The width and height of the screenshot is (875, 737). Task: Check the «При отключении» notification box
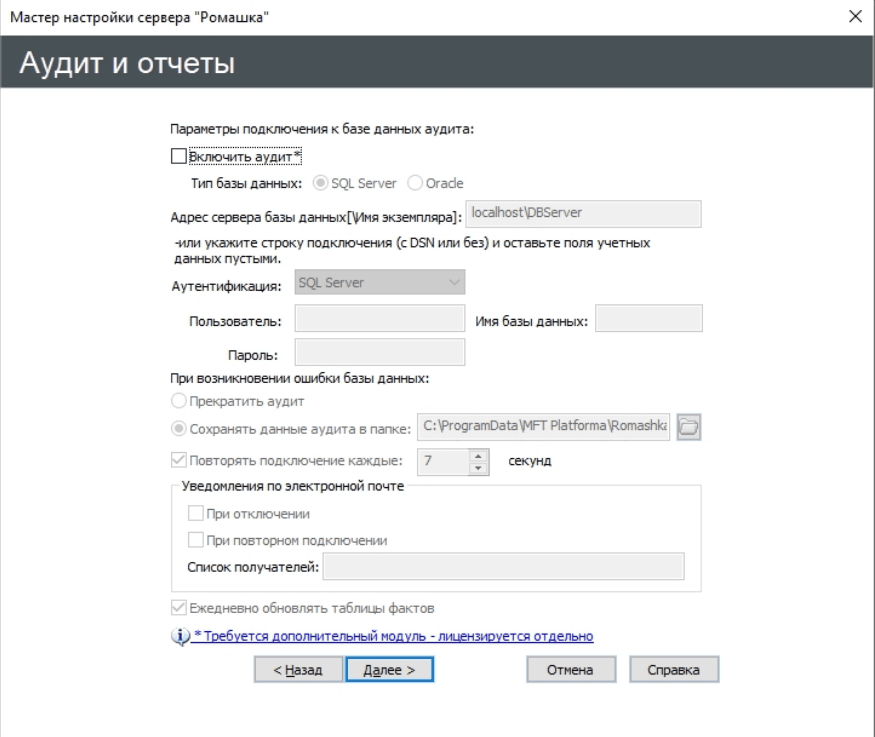click(x=196, y=514)
